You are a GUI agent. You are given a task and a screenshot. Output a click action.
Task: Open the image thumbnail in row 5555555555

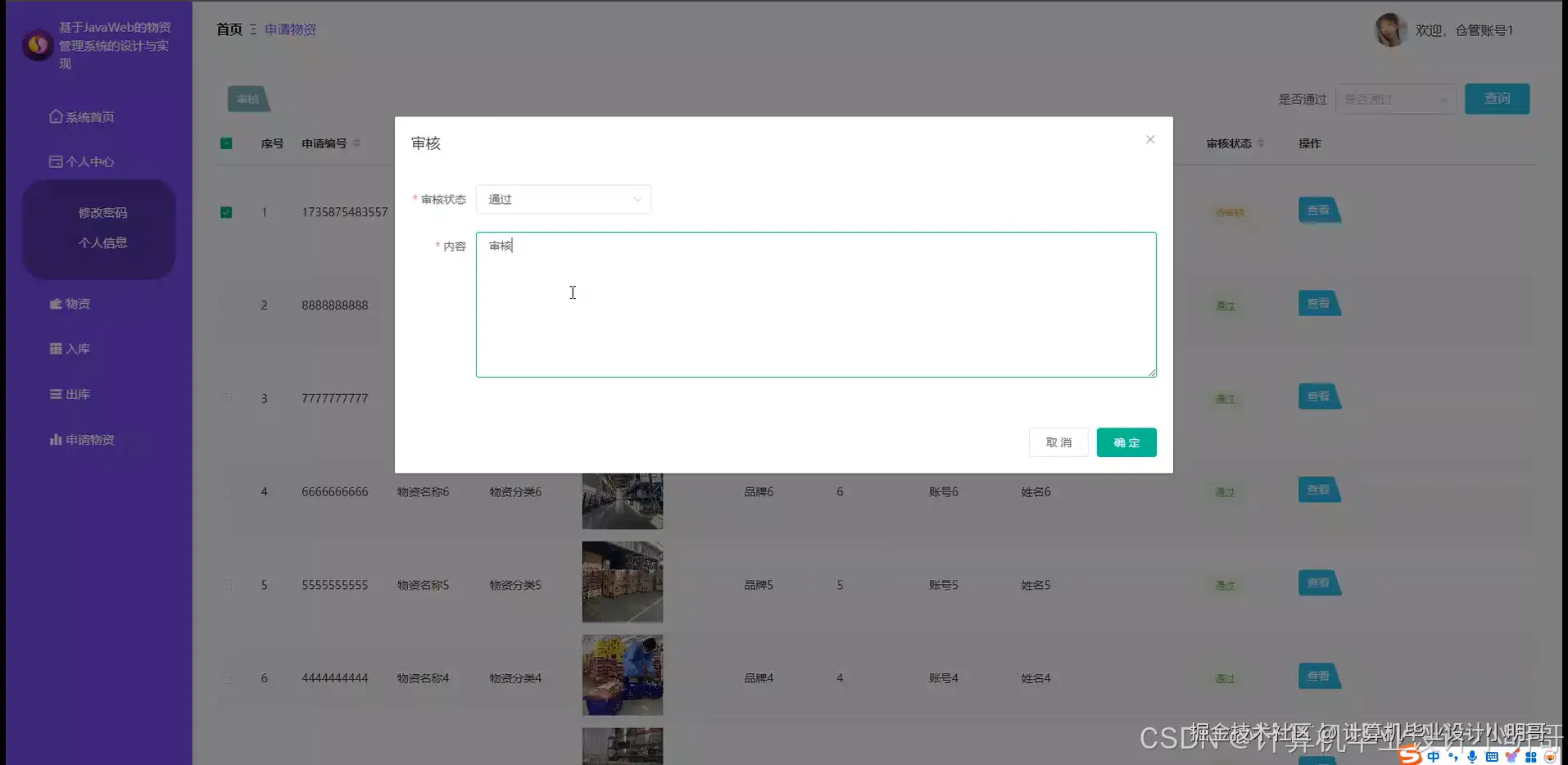point(623,582)
